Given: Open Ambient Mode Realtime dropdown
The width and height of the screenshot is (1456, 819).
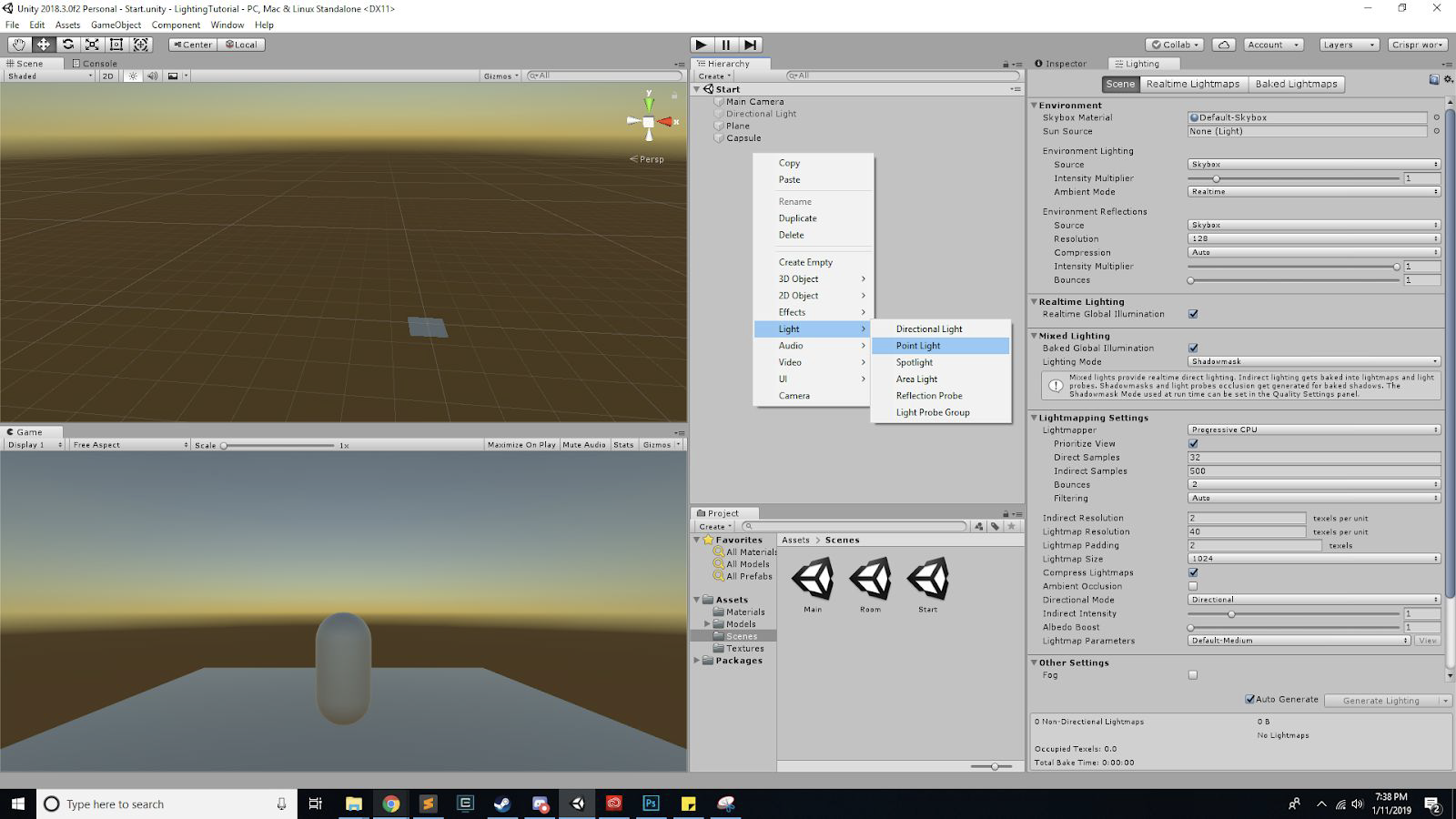Looking at the screenshot, I should (1314, 192).
